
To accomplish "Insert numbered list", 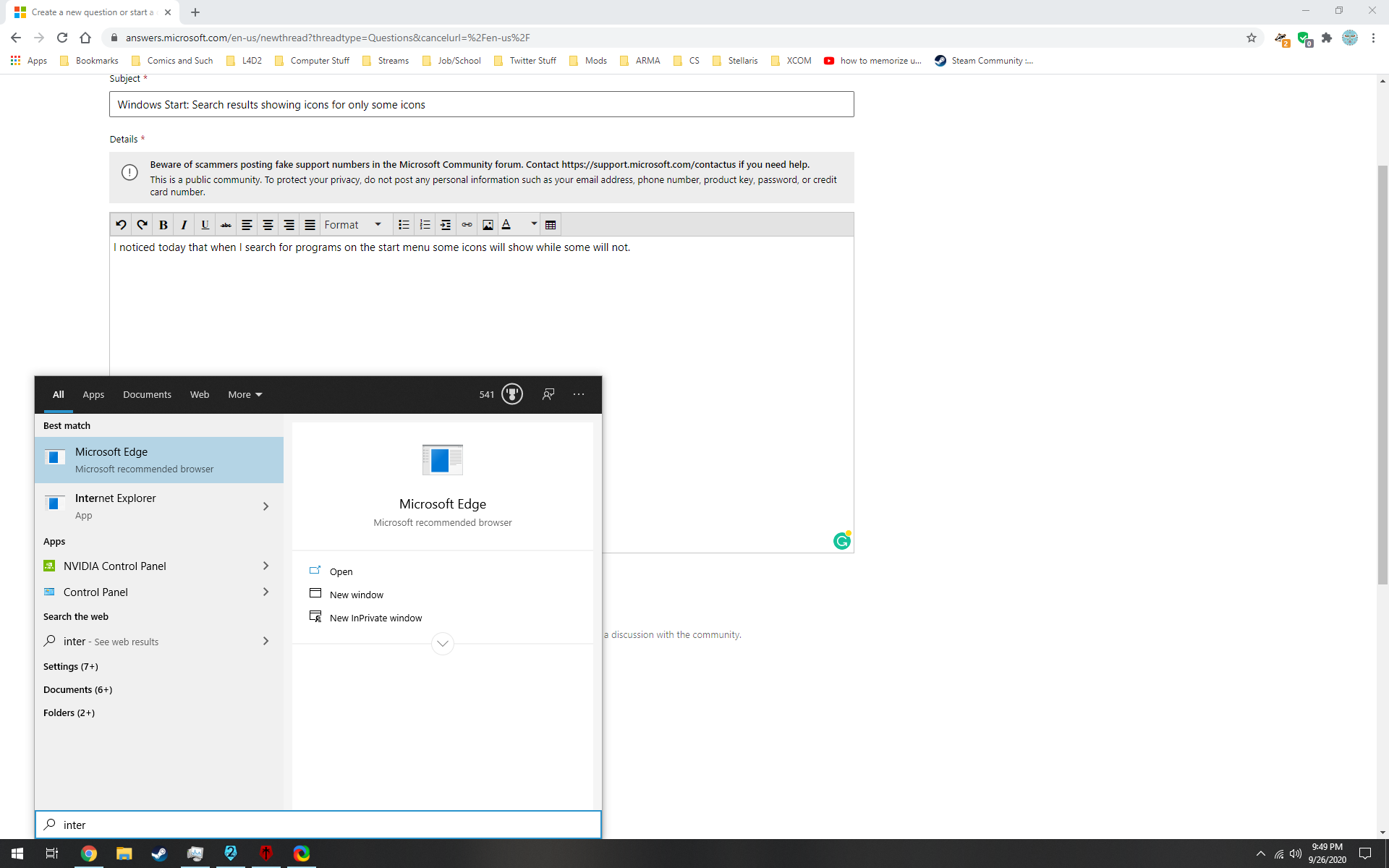I will point(425,225).
